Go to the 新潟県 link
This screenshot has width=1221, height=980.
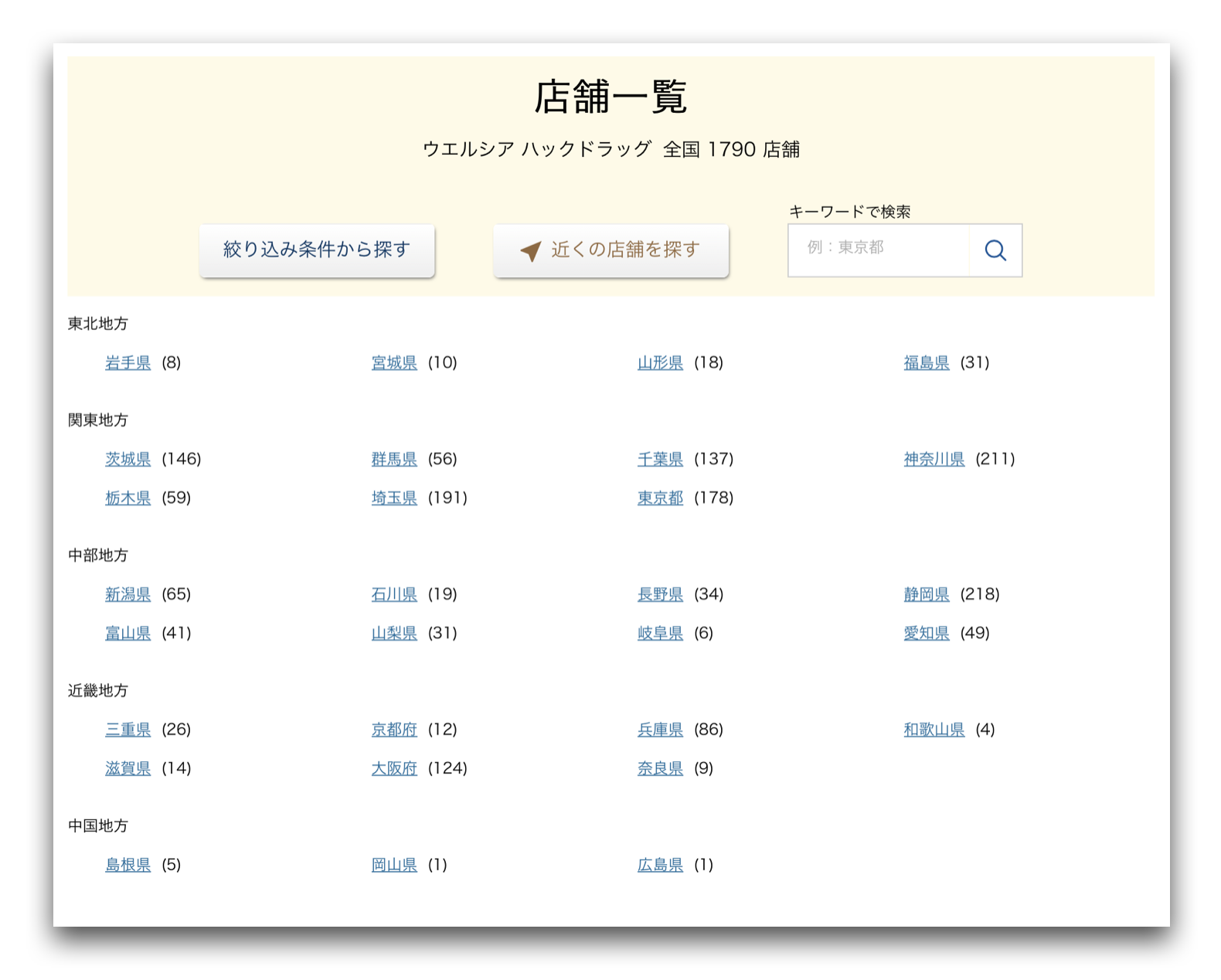click(x=128, y=594)
